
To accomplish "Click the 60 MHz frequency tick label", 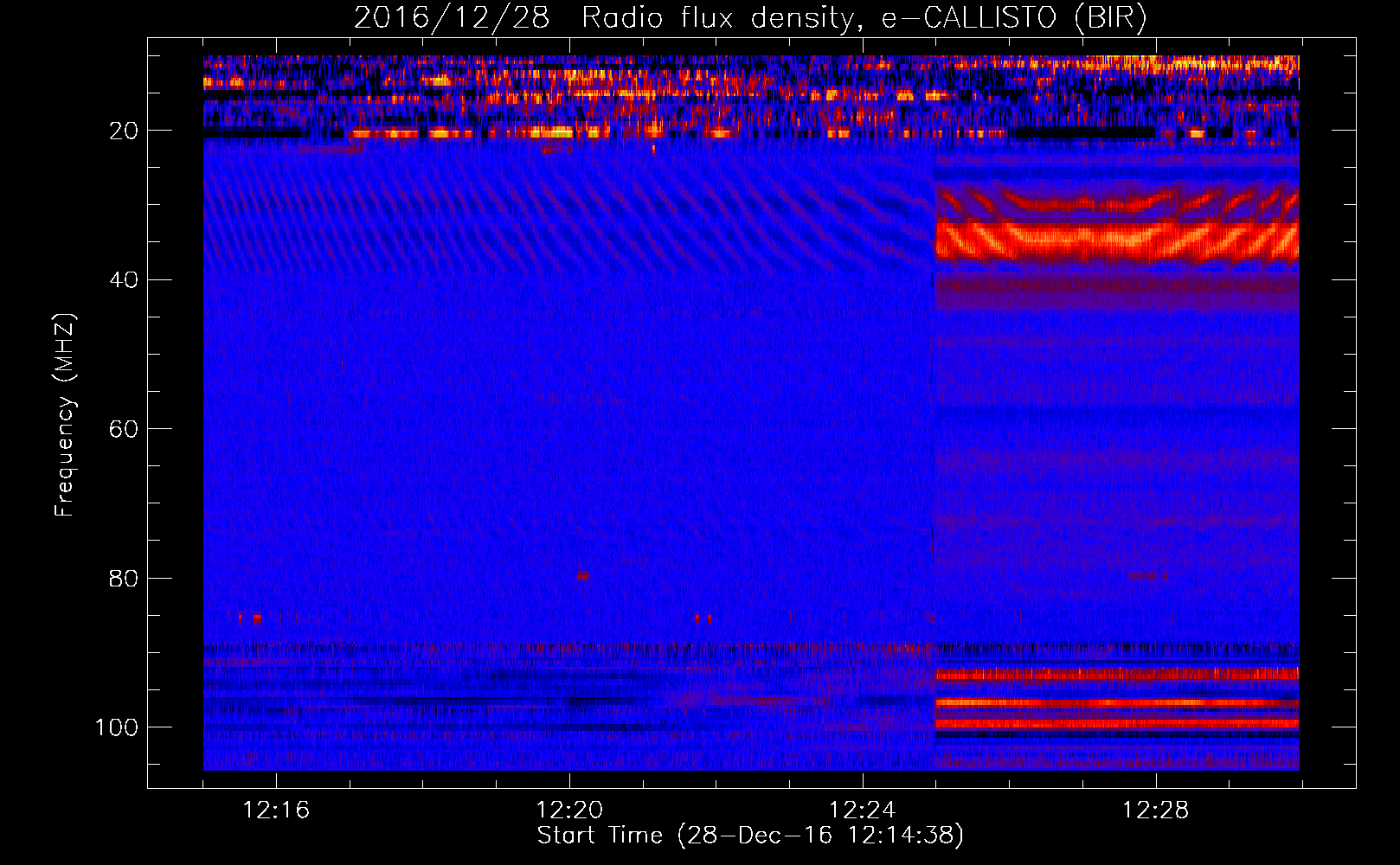I will [124, 429].
